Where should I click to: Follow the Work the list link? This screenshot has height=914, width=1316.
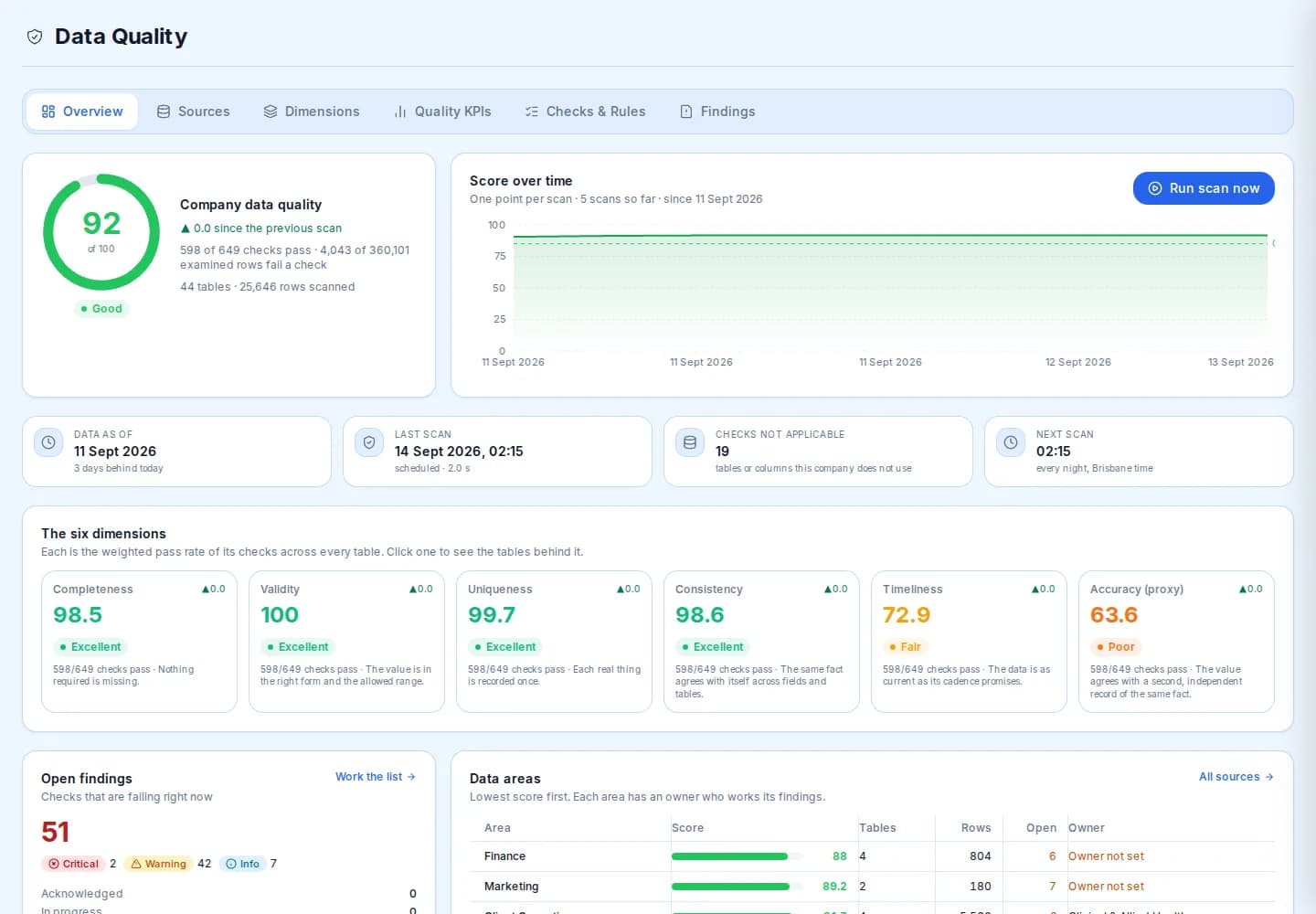point(376,777)
